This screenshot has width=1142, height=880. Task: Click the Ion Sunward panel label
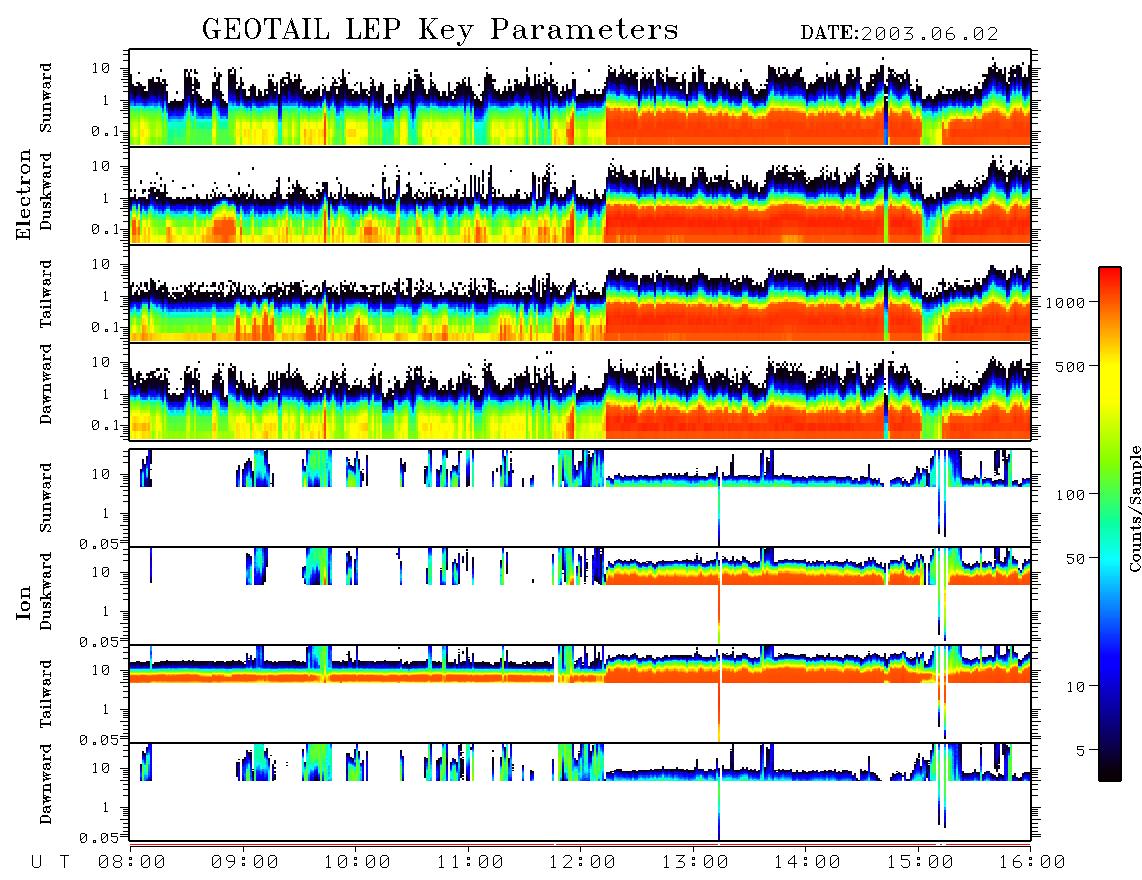tap(46, 498)
